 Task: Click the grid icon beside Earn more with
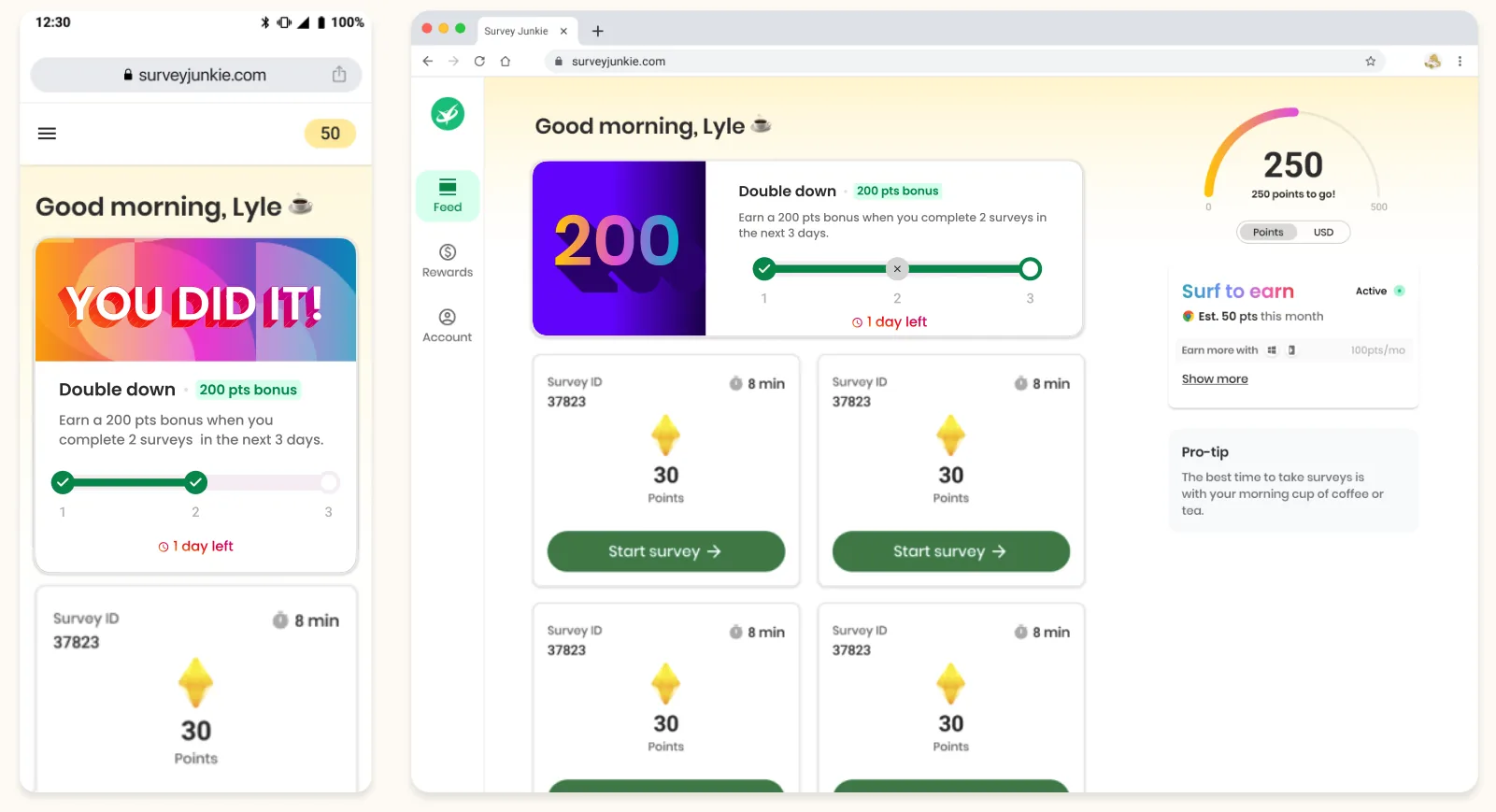click(1272, 350)
